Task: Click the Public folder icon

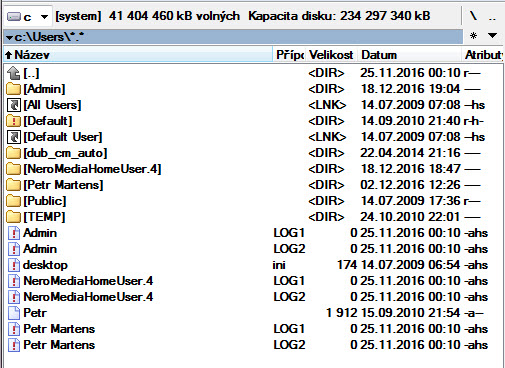Action: coord(14,201)
